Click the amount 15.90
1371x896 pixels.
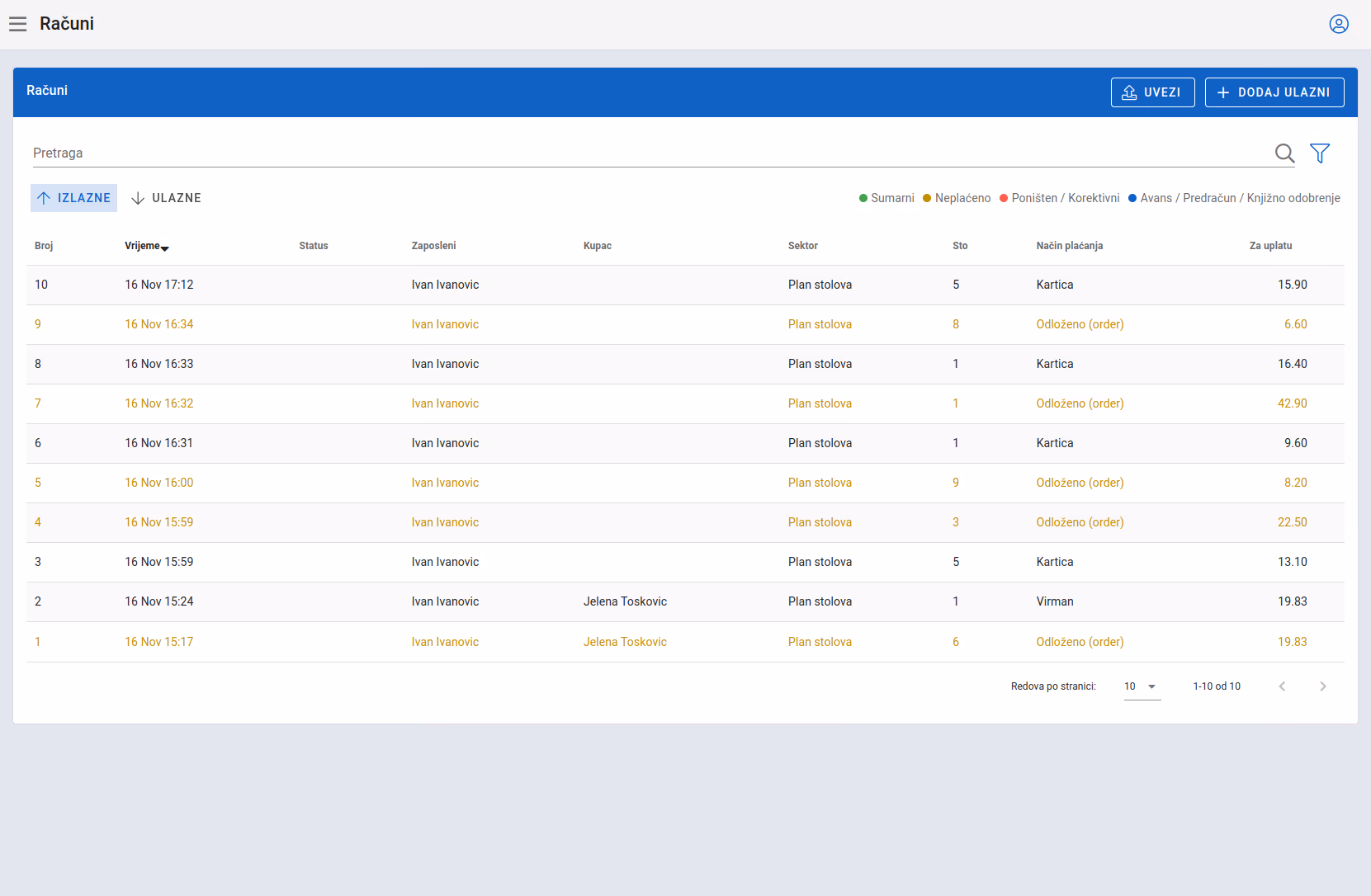(x=1293, y=285)
